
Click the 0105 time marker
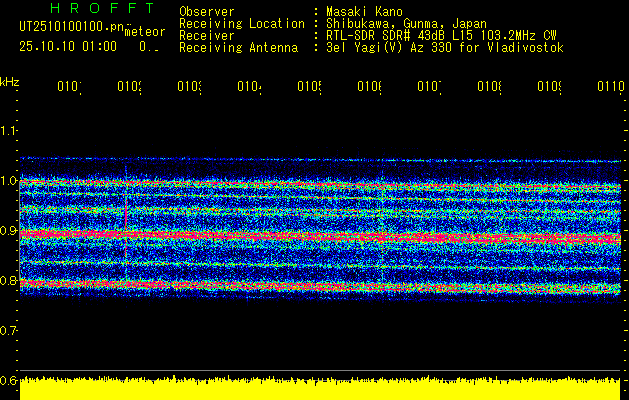click(310, 88)
